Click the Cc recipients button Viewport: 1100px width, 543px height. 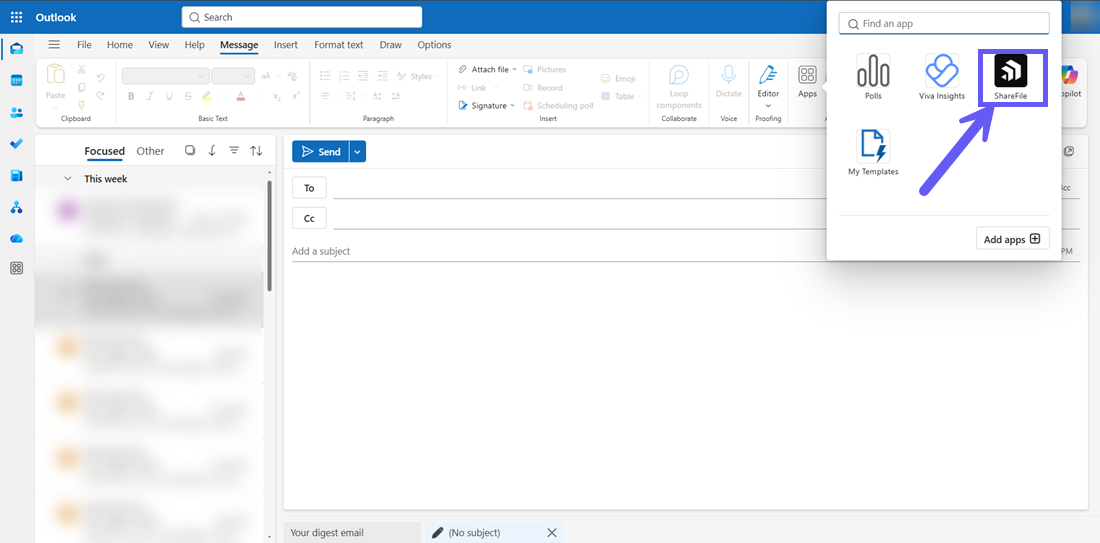(309, 218)
